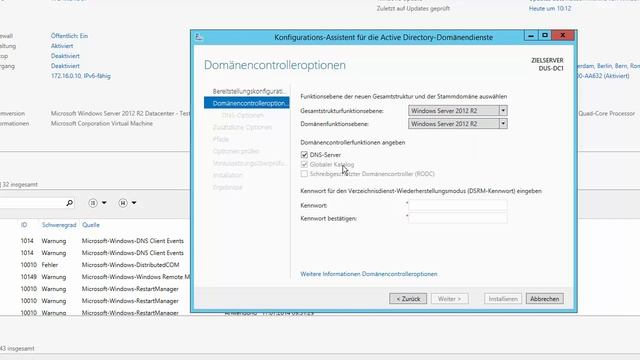Sort events by the Schweregrad column header
This screenshot has width=640, height=360.
(59, 225)
